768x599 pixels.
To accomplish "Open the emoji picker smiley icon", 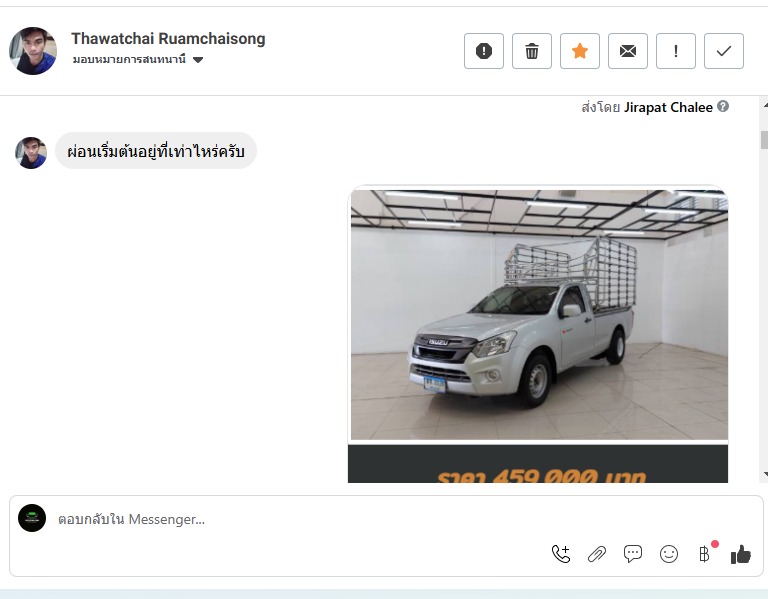I will tap(669, 554).
